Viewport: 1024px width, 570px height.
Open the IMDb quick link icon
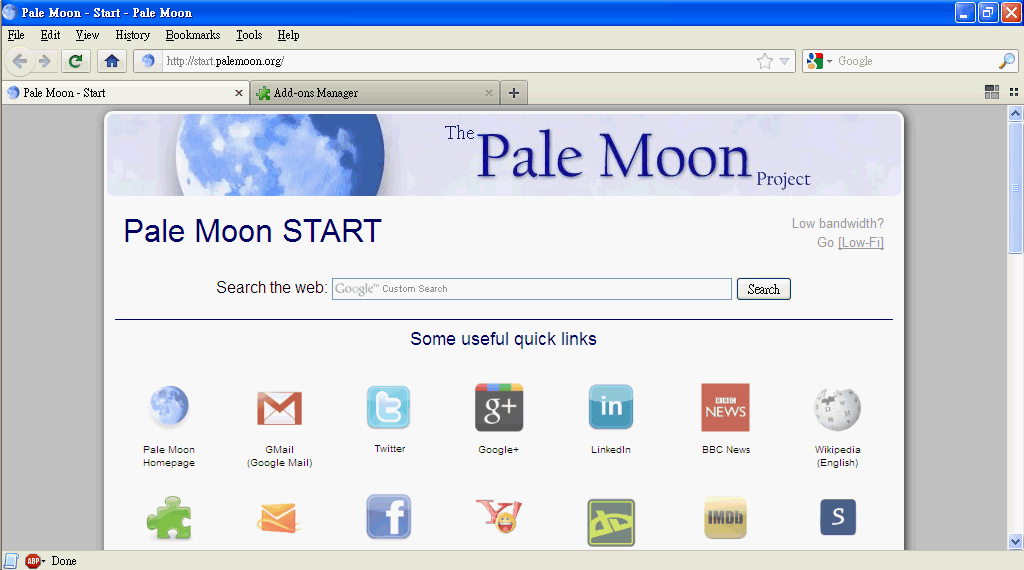pos(726,518)
